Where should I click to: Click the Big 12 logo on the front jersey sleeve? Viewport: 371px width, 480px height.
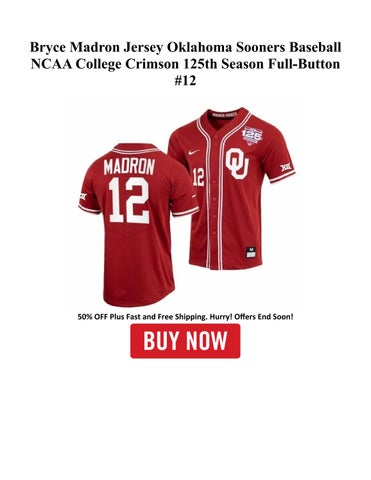point(286,167)
